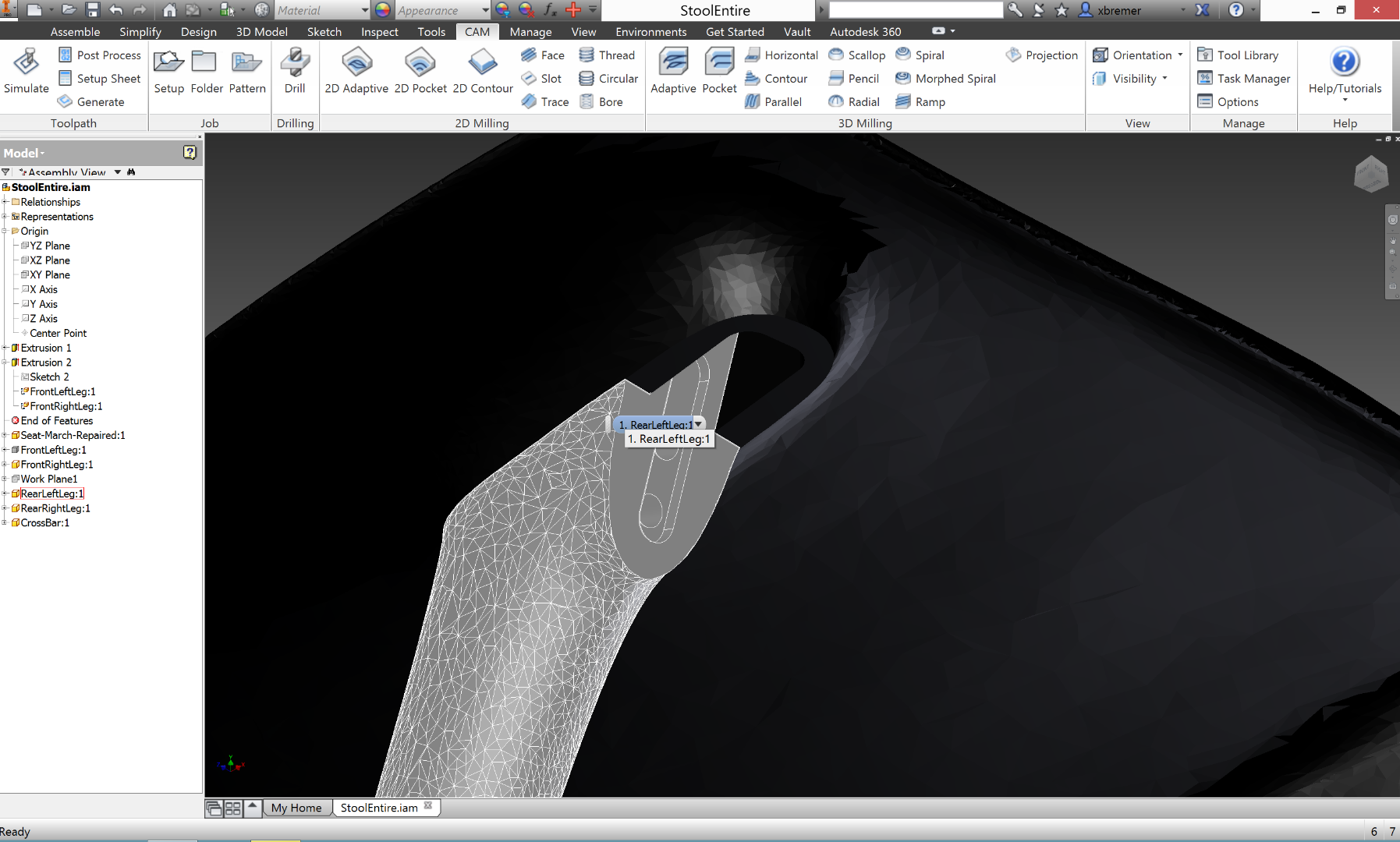The width and height of the screenshot is (1400, 842).
Task: Switch to the Autodesk 360 tab
Action: [865, 32]
